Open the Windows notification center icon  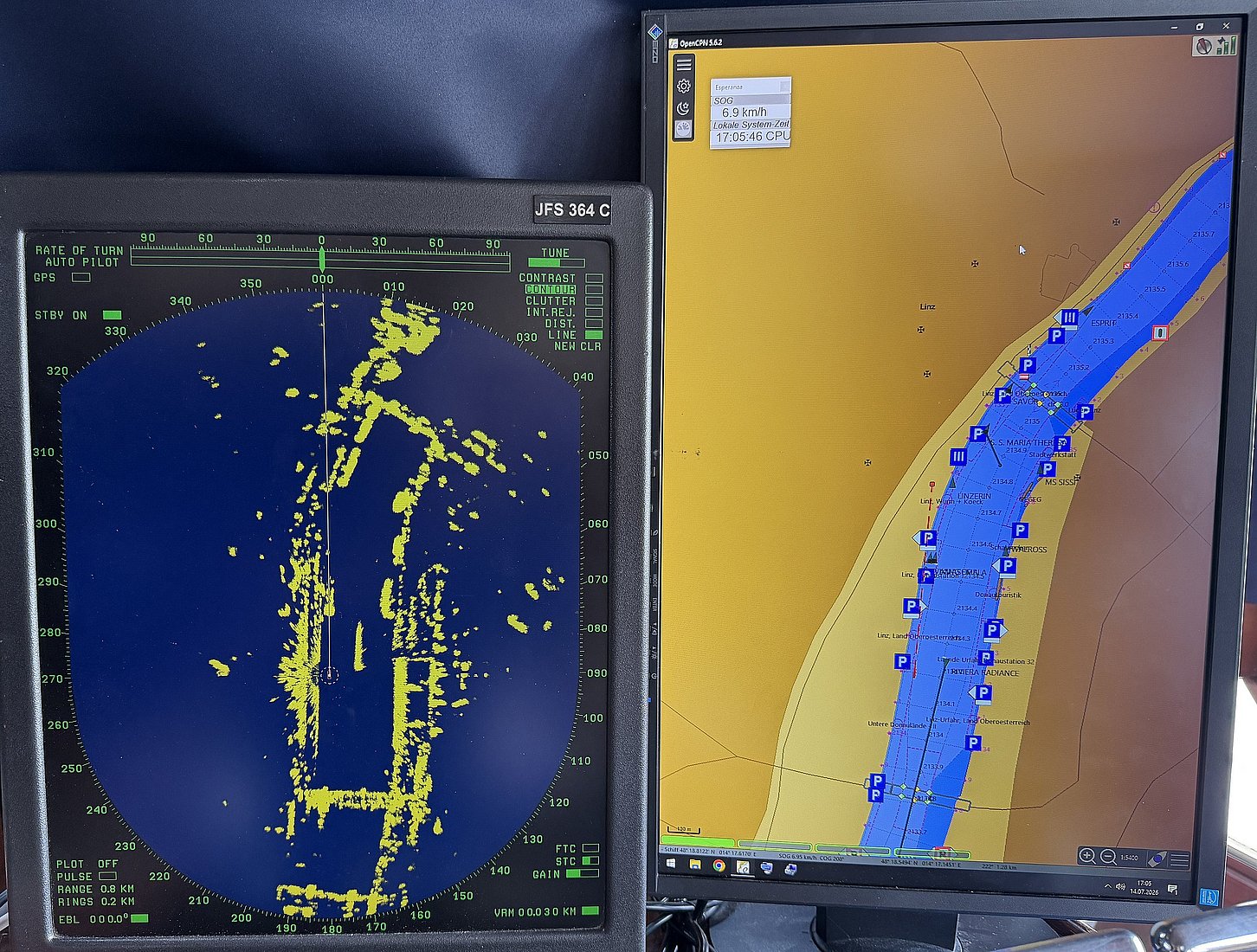coord(1172,889)
